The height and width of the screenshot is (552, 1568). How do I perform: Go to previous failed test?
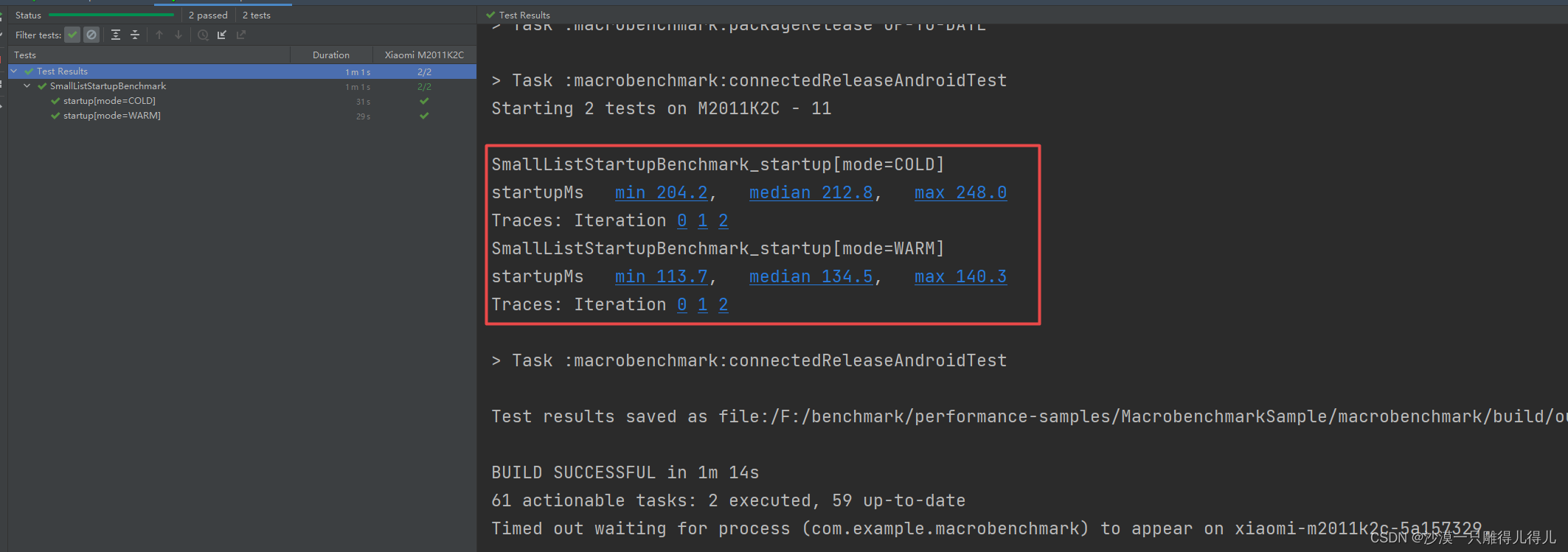[x=159, y=35]
